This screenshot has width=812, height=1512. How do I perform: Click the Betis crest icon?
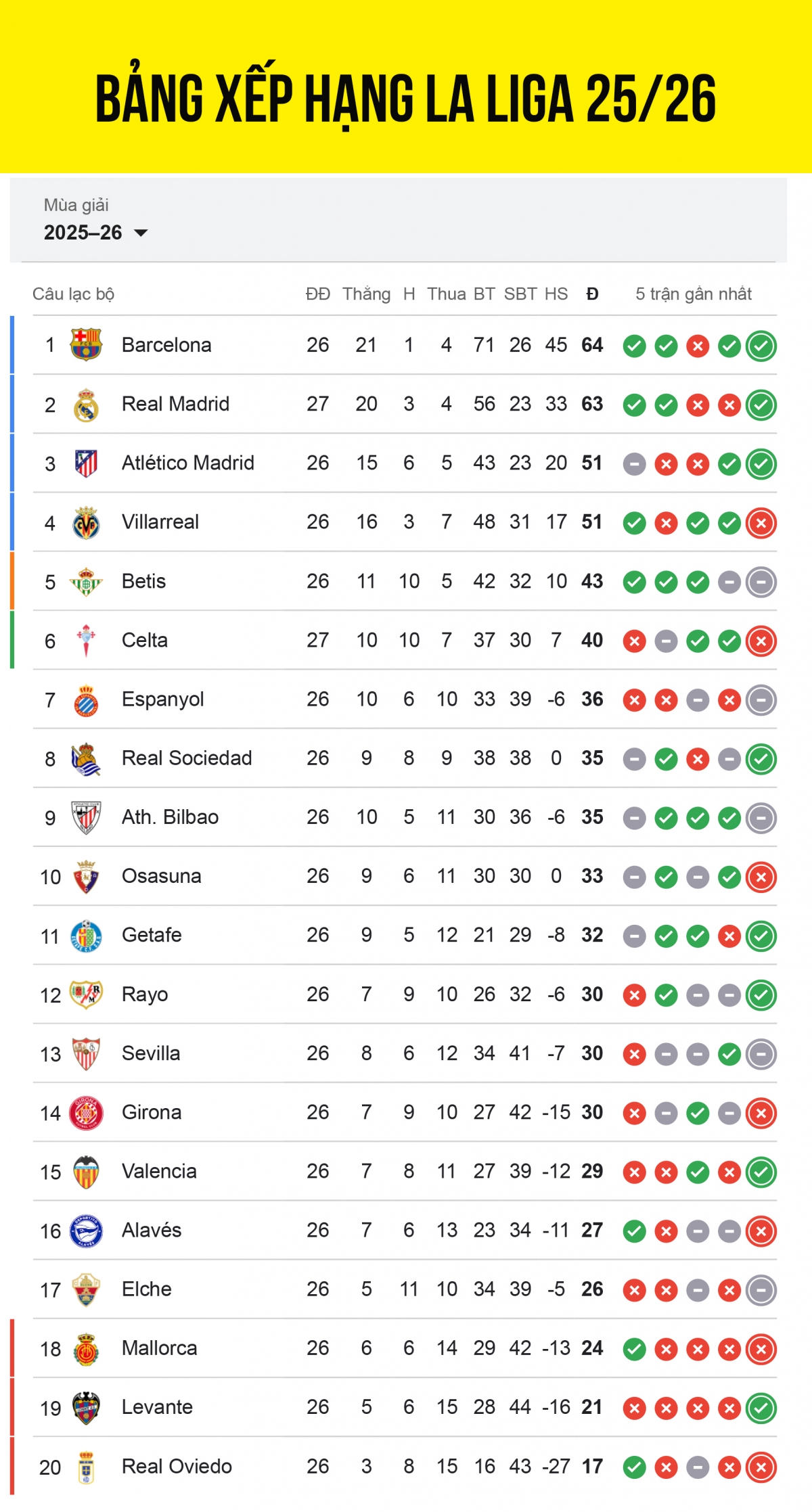pos(87,580)
